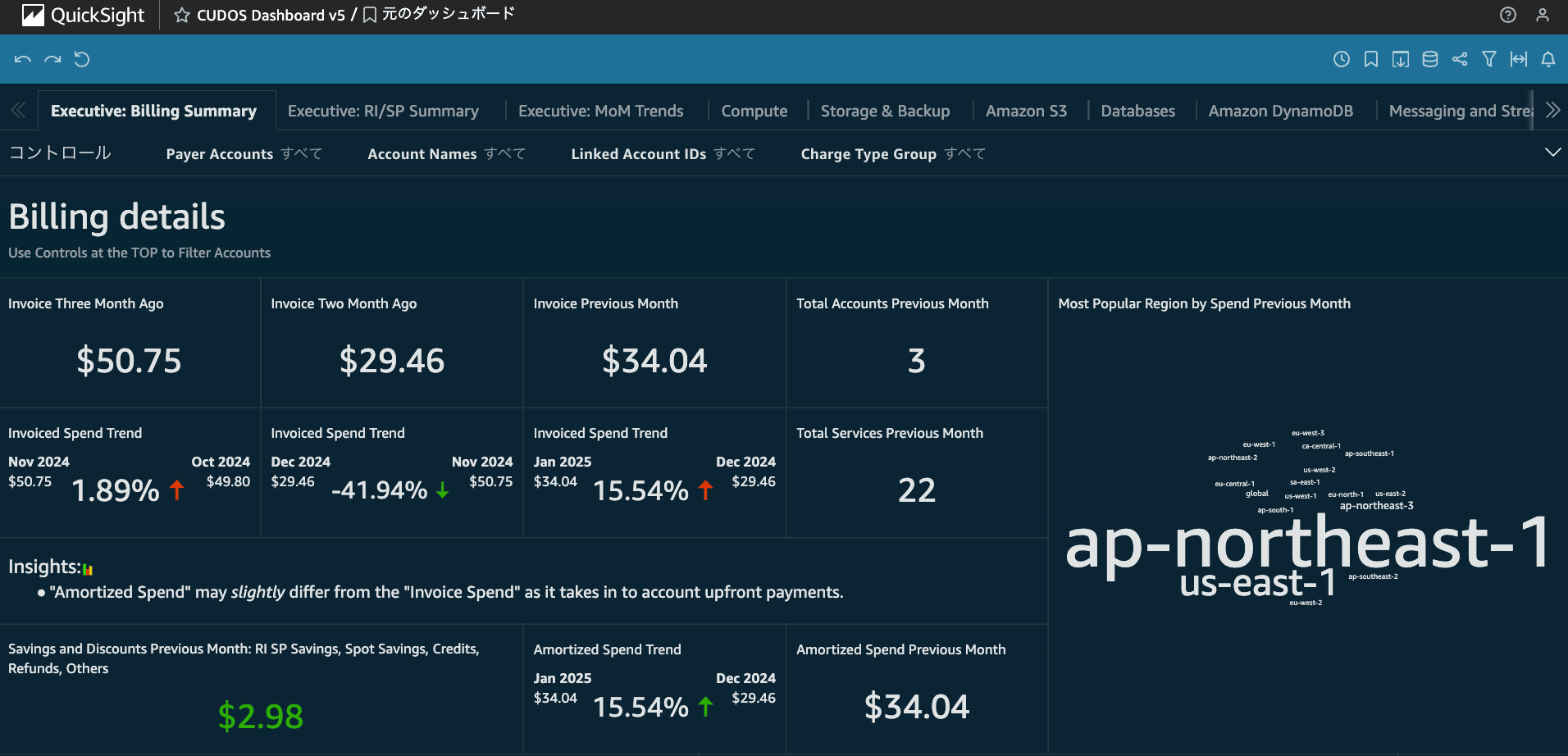
Task: Click CUDOS Dashboard v5 breadcrumb title
Action: (271, 16)
